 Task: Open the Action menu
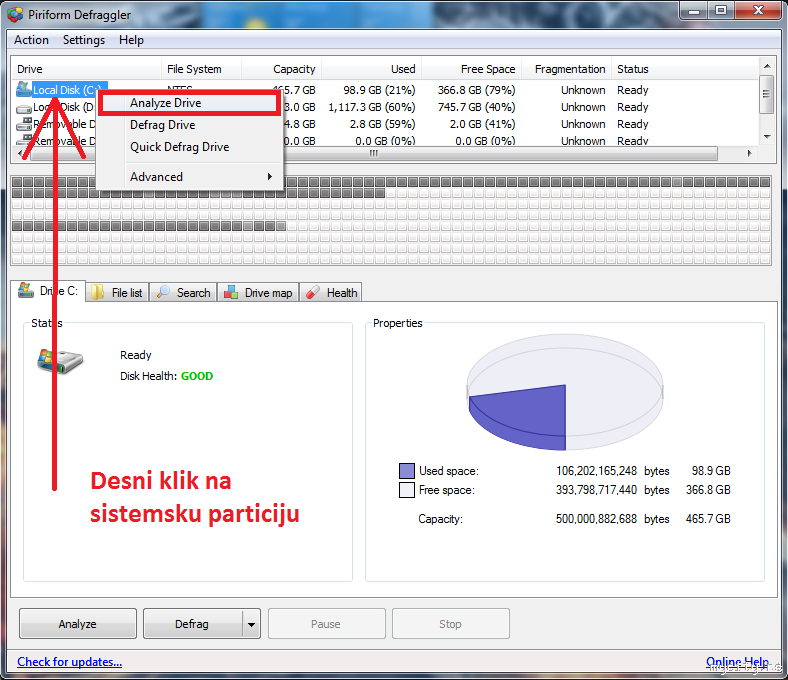click(x=31, y=40)
